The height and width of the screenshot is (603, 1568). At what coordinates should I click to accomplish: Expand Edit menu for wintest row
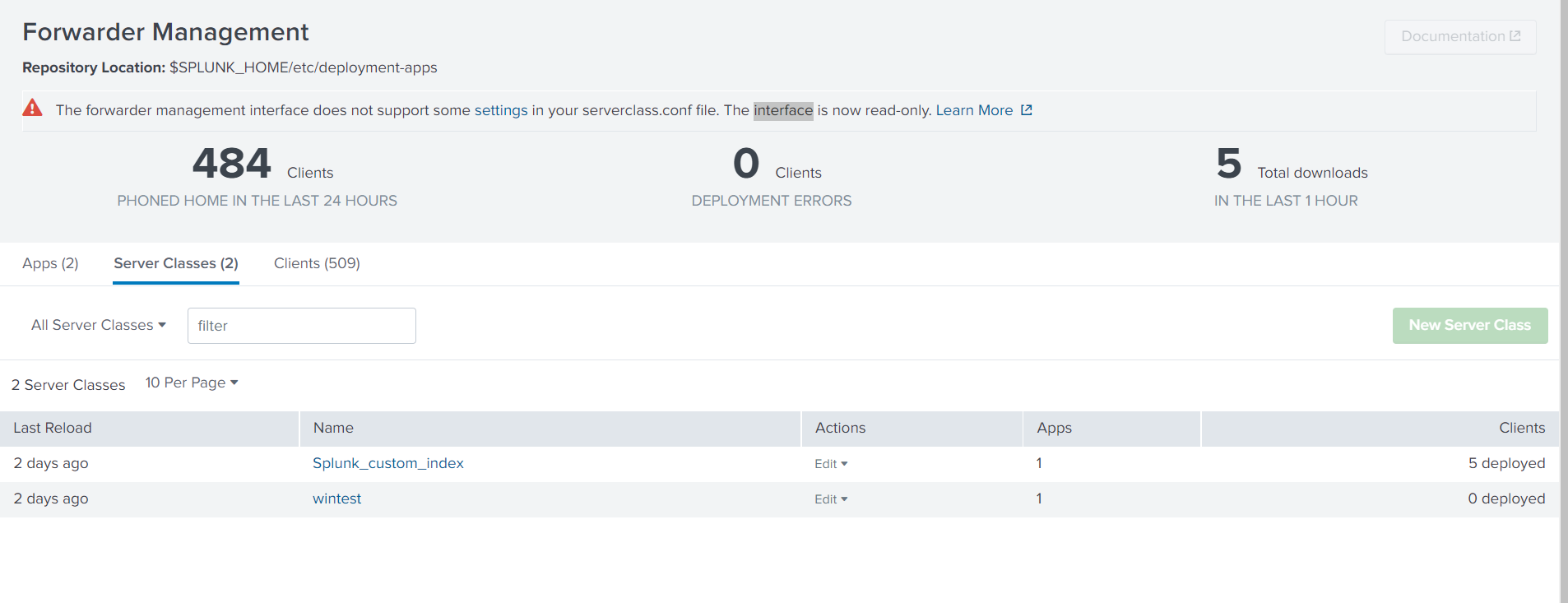pyautogui.click(x=831, y=499)
